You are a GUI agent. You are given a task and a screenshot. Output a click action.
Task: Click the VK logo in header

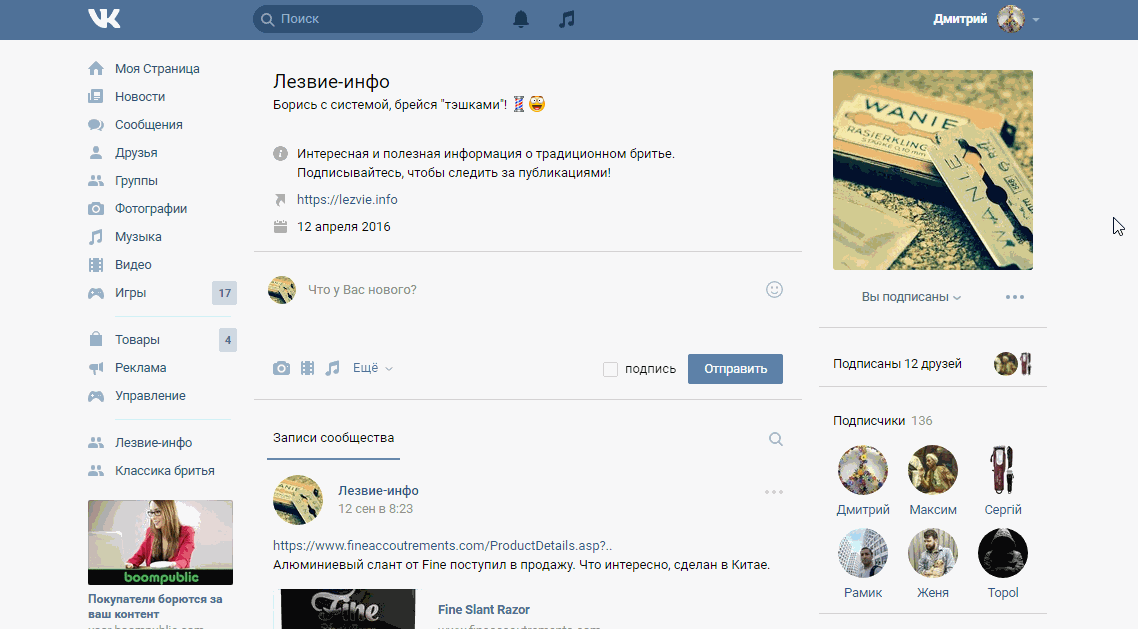click(104, 19)
